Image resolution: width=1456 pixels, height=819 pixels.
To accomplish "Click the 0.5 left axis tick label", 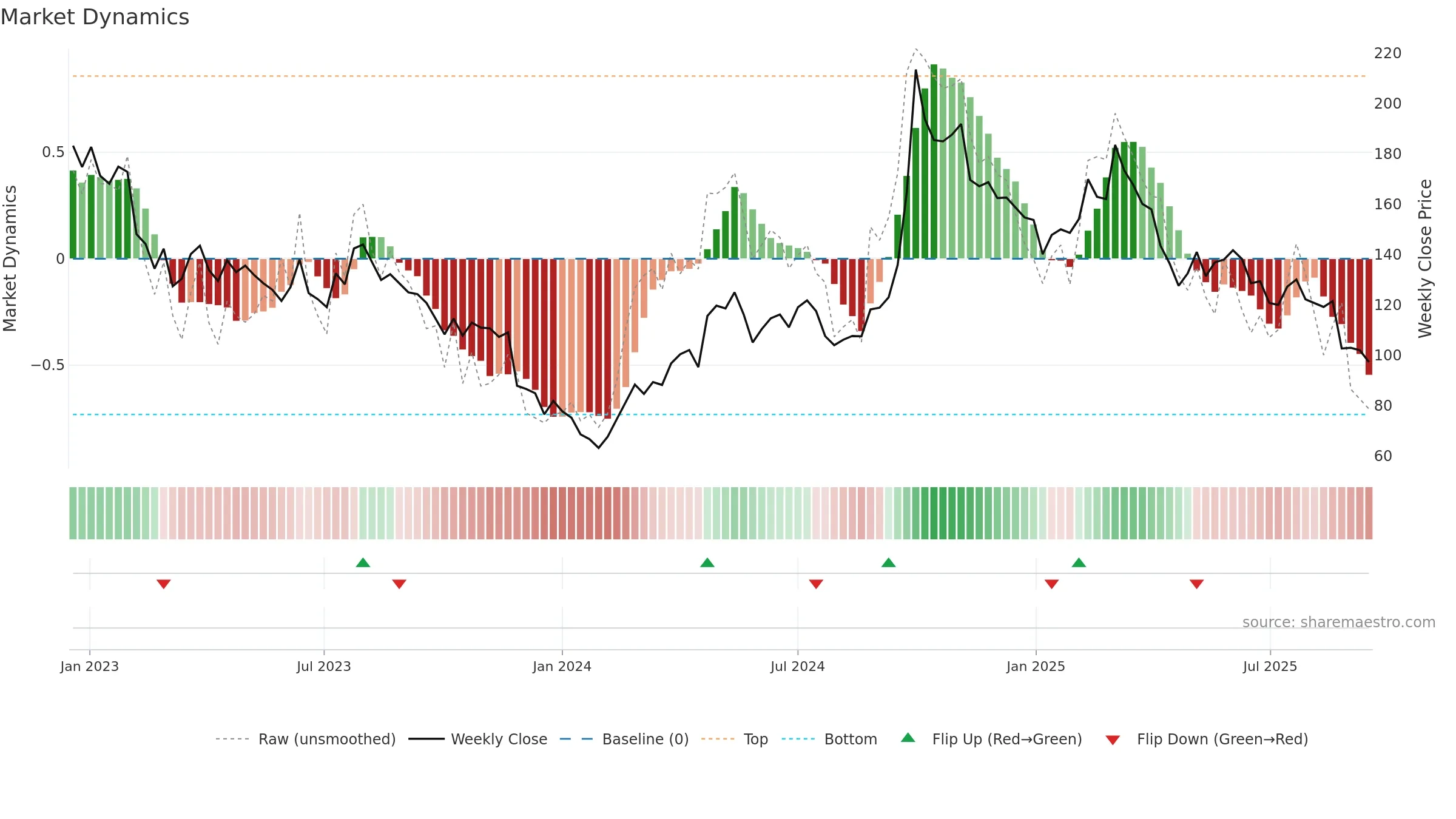I will click(53, 152).
